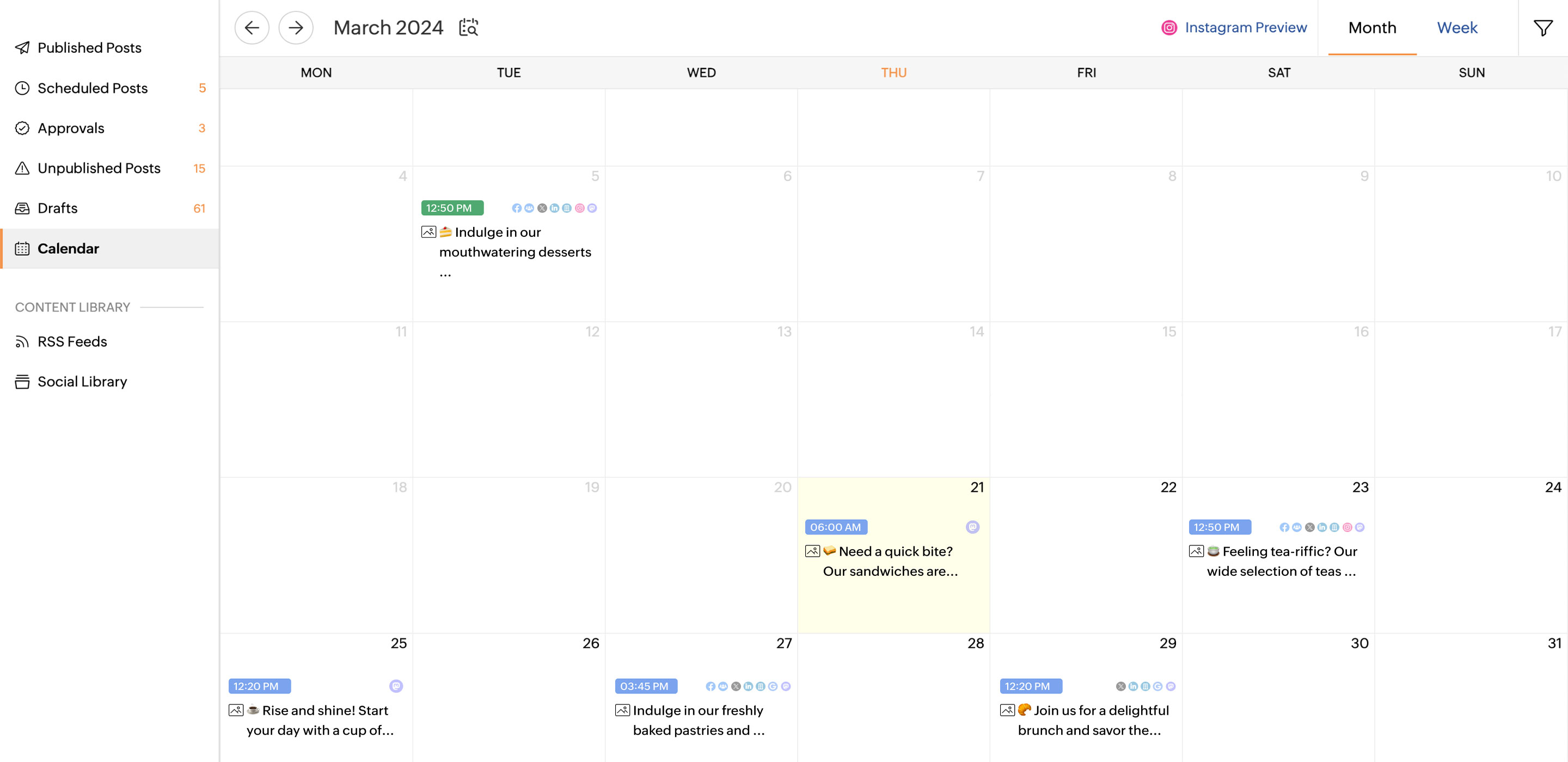Click the 06:00 AM time badge on March 21
This screenshot has width=1568, height=762.
point(835,527)
